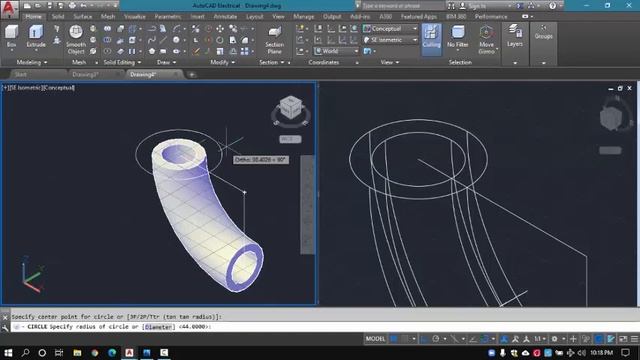Switch to the Solid ribbon tab

tap(58, 17)
